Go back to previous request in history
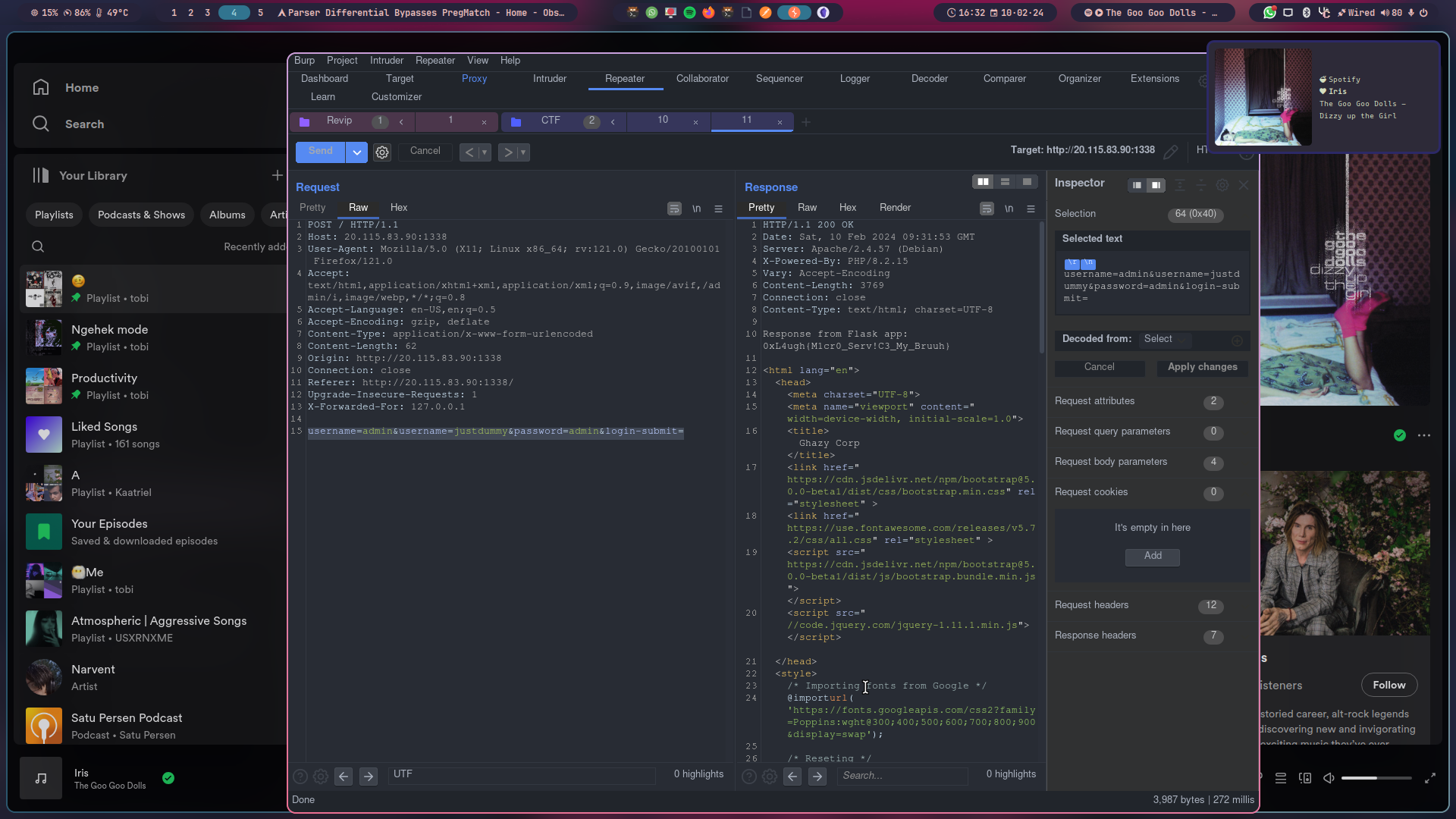The width and height of the screenshot is (1456, 819). 469,152
